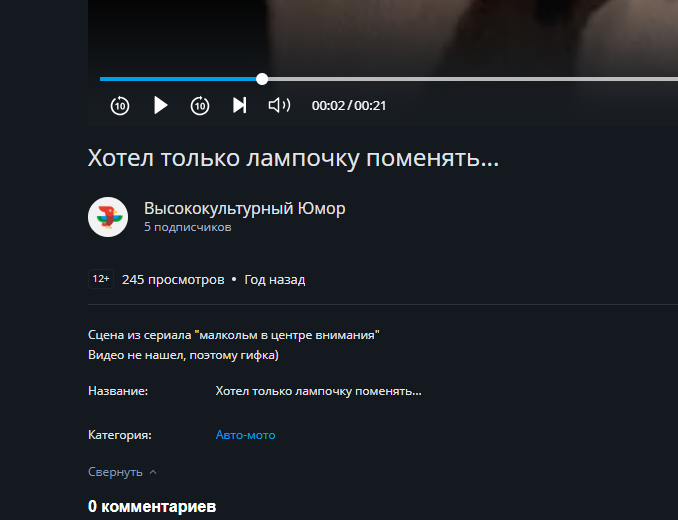678x520 pixels.
Task: Click the 0 комментариев heading
Action: pyautogui.click(x=152, y=506)
